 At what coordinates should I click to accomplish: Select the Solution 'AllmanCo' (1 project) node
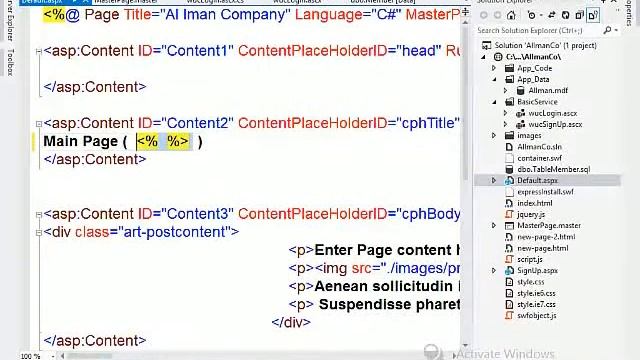[545, 45]
